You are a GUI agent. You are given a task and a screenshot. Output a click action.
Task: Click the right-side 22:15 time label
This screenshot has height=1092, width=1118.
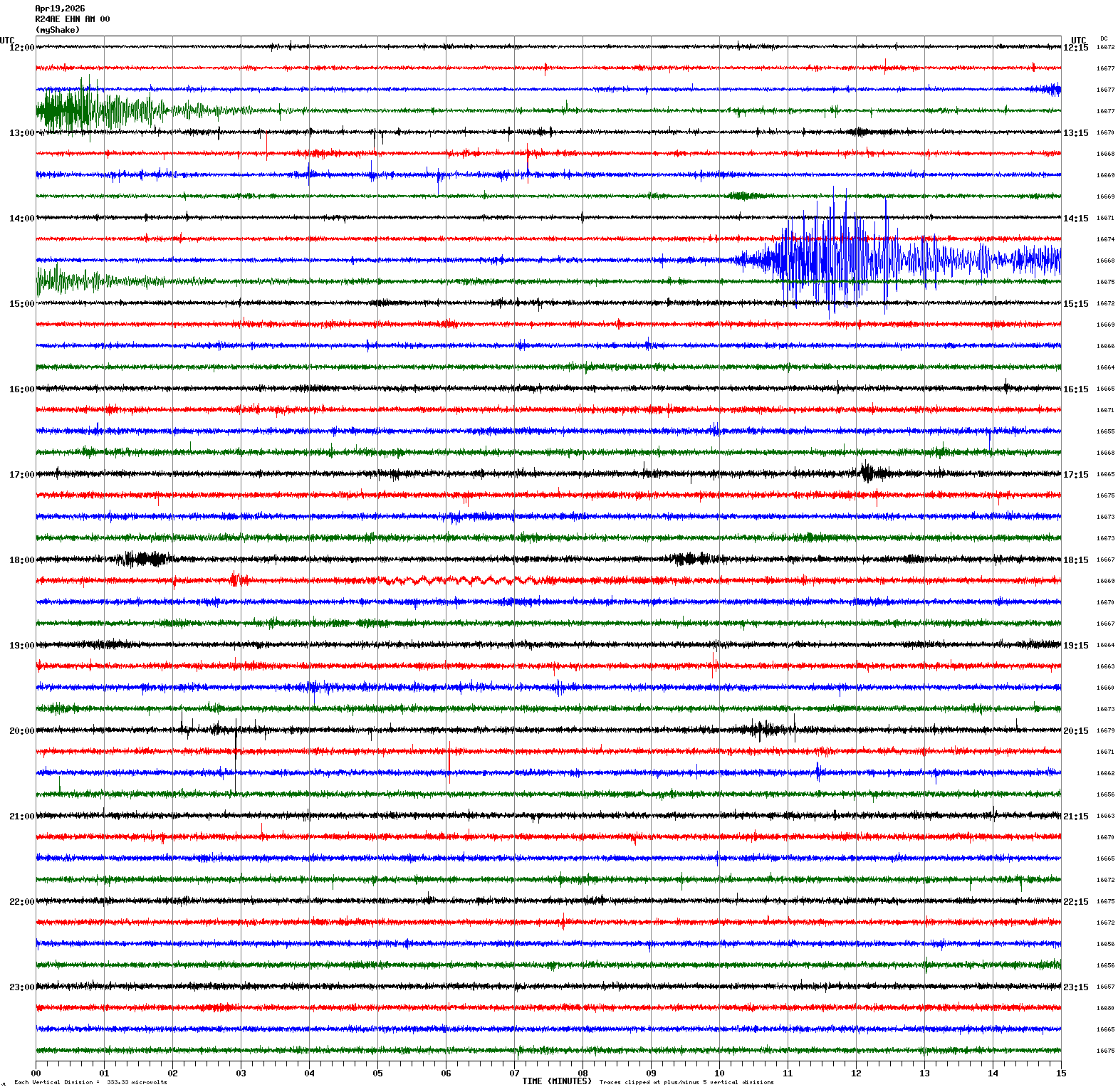(1075, 902)
